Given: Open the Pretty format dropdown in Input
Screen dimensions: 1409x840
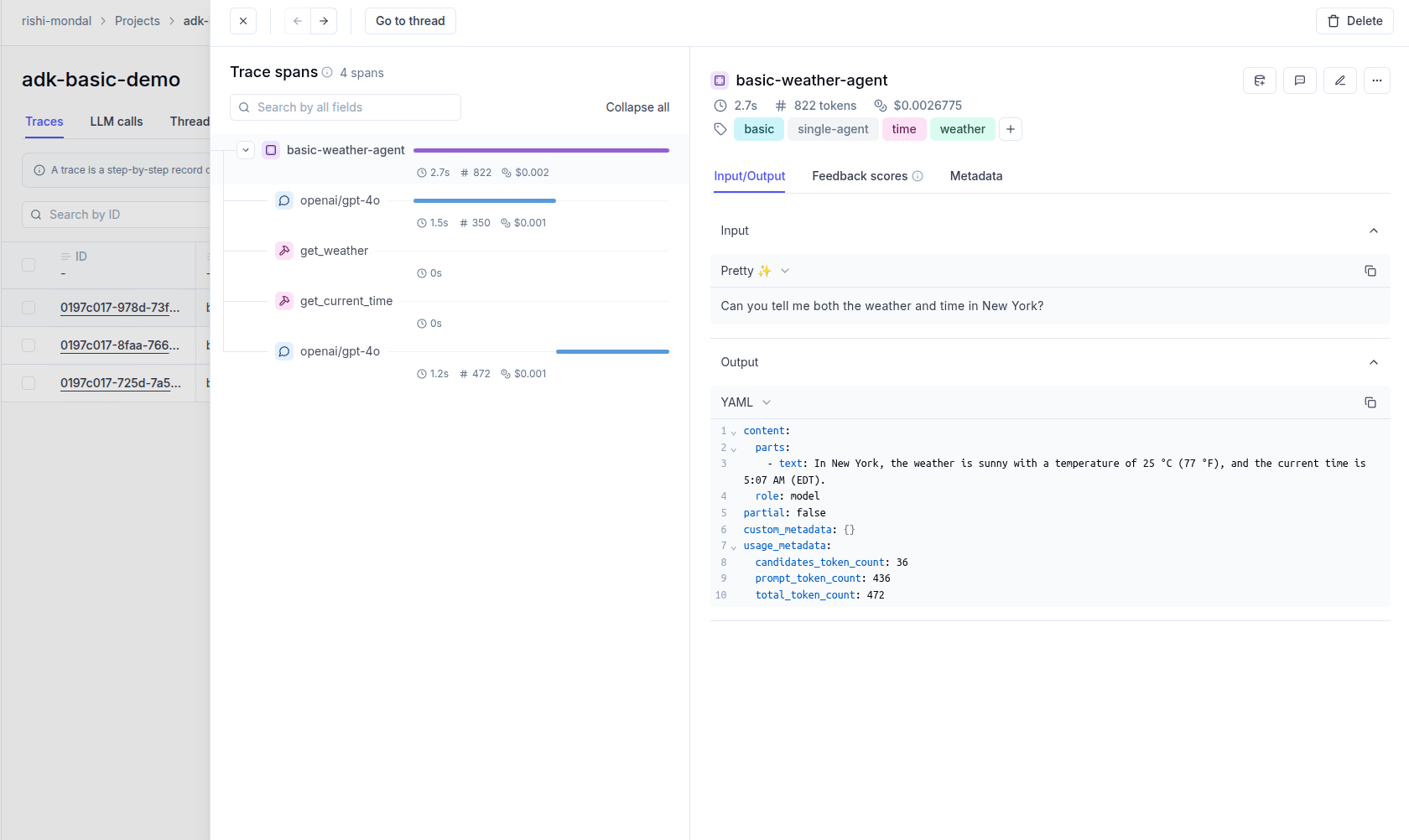Looking at the screenshot, I should point(753,270).
